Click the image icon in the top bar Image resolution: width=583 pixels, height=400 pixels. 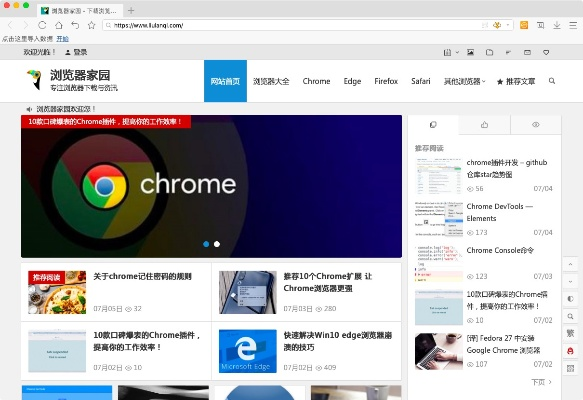coord(470,52)
